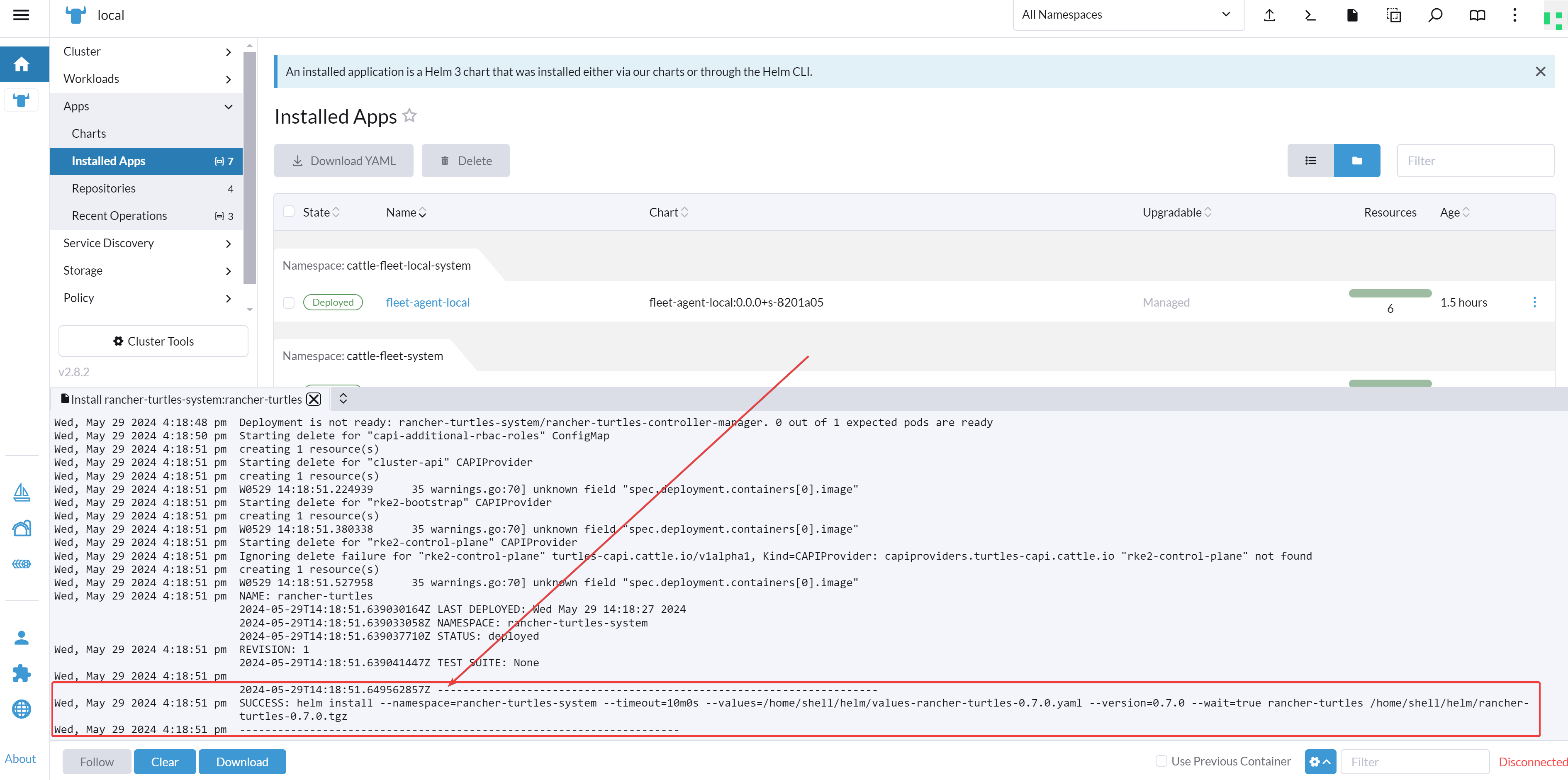Image resolution: width=1568 pixels, height=780 pixels.
Task: Open All Namespaces dropdown
Action: click(x=1129, y=15)
